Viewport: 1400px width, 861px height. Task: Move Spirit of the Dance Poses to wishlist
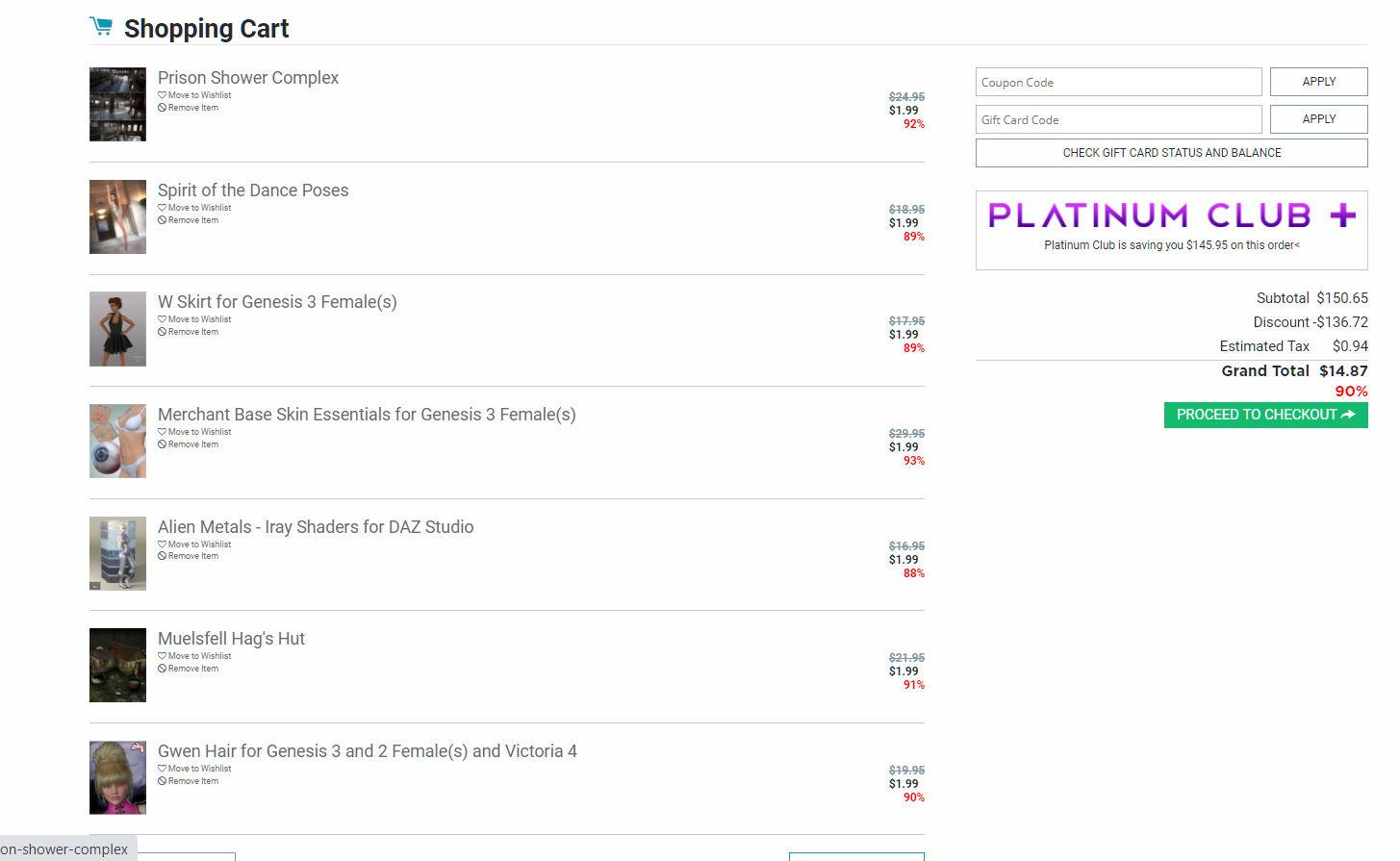click(199, 208)
